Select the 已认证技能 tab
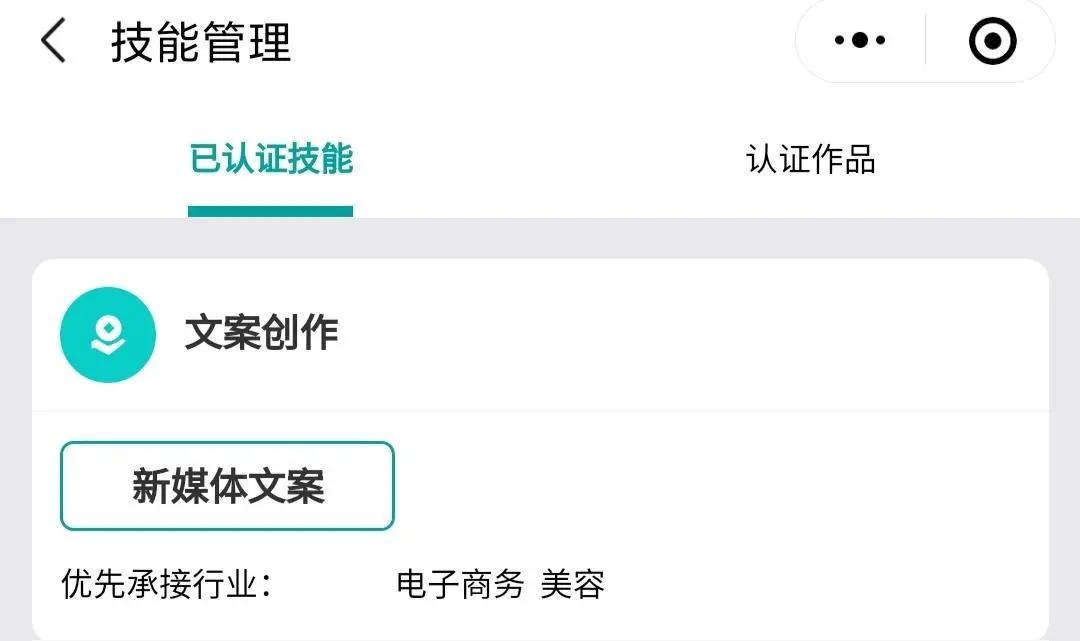Image resolution: width=1080 pixels, height=641 pixels. coord(270,160)
